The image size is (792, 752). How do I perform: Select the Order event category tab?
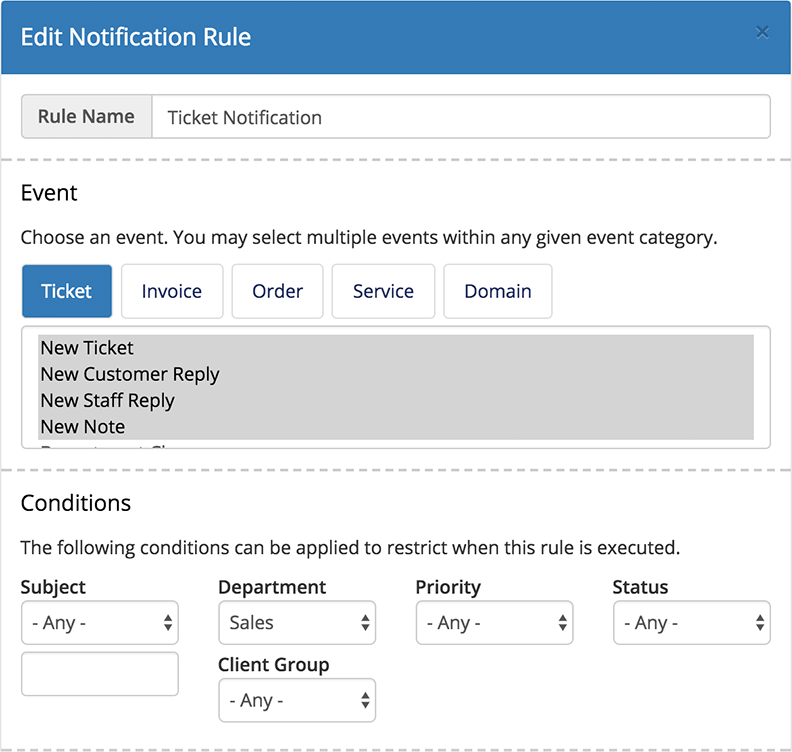pos(277,291)
